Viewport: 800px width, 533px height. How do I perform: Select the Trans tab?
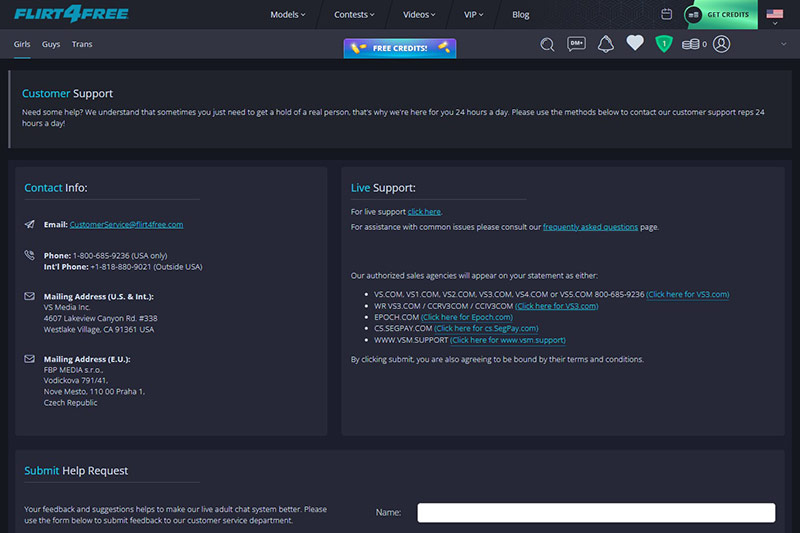pyautogui.click(x=82, y=44)
